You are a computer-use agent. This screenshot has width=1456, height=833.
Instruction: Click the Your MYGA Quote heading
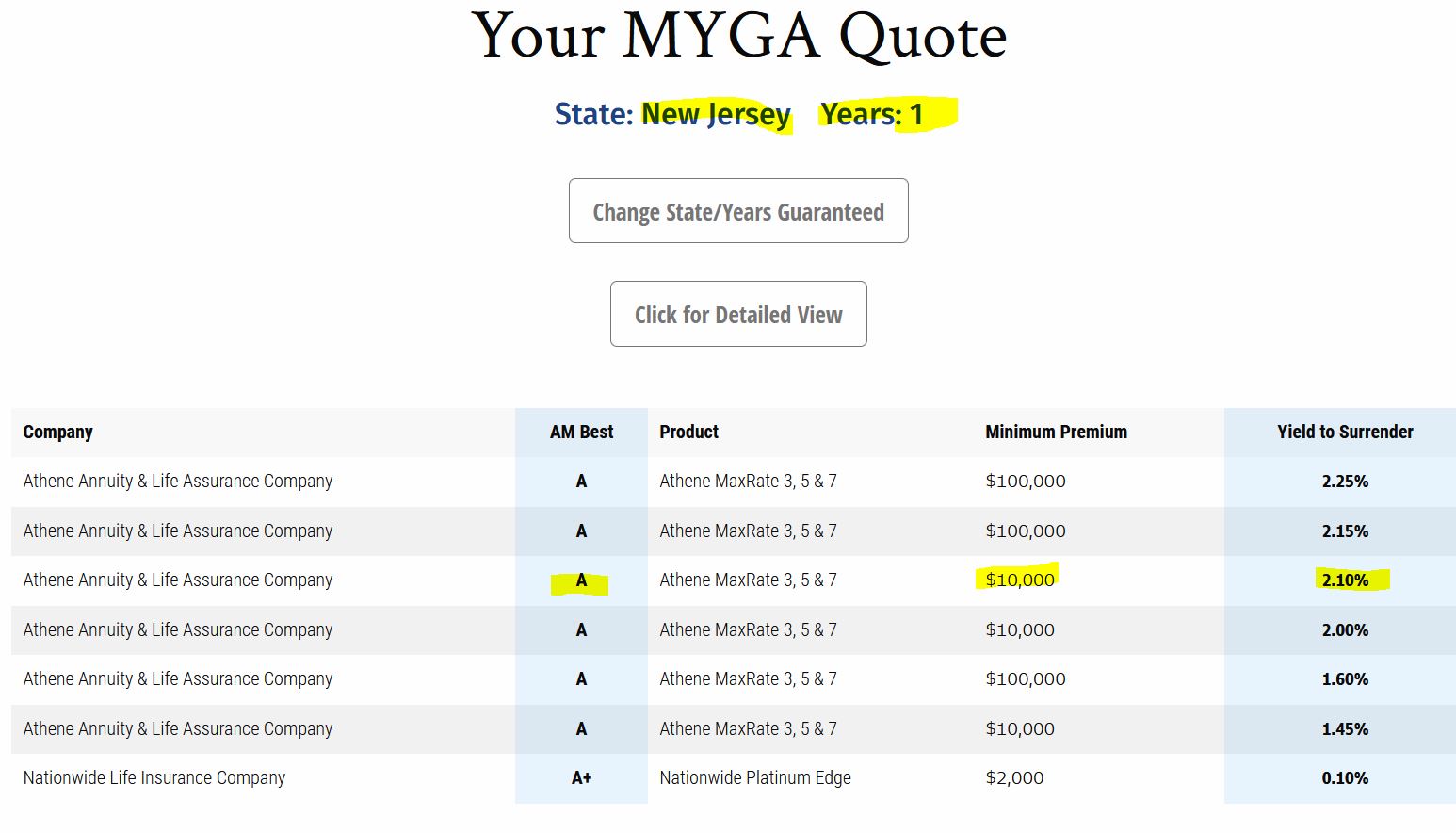(x=739, y=36)
